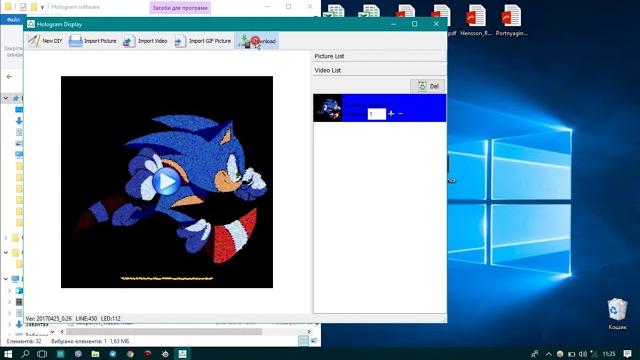Expand the Video List section
The image size is (640, 360).
point(380,70)
